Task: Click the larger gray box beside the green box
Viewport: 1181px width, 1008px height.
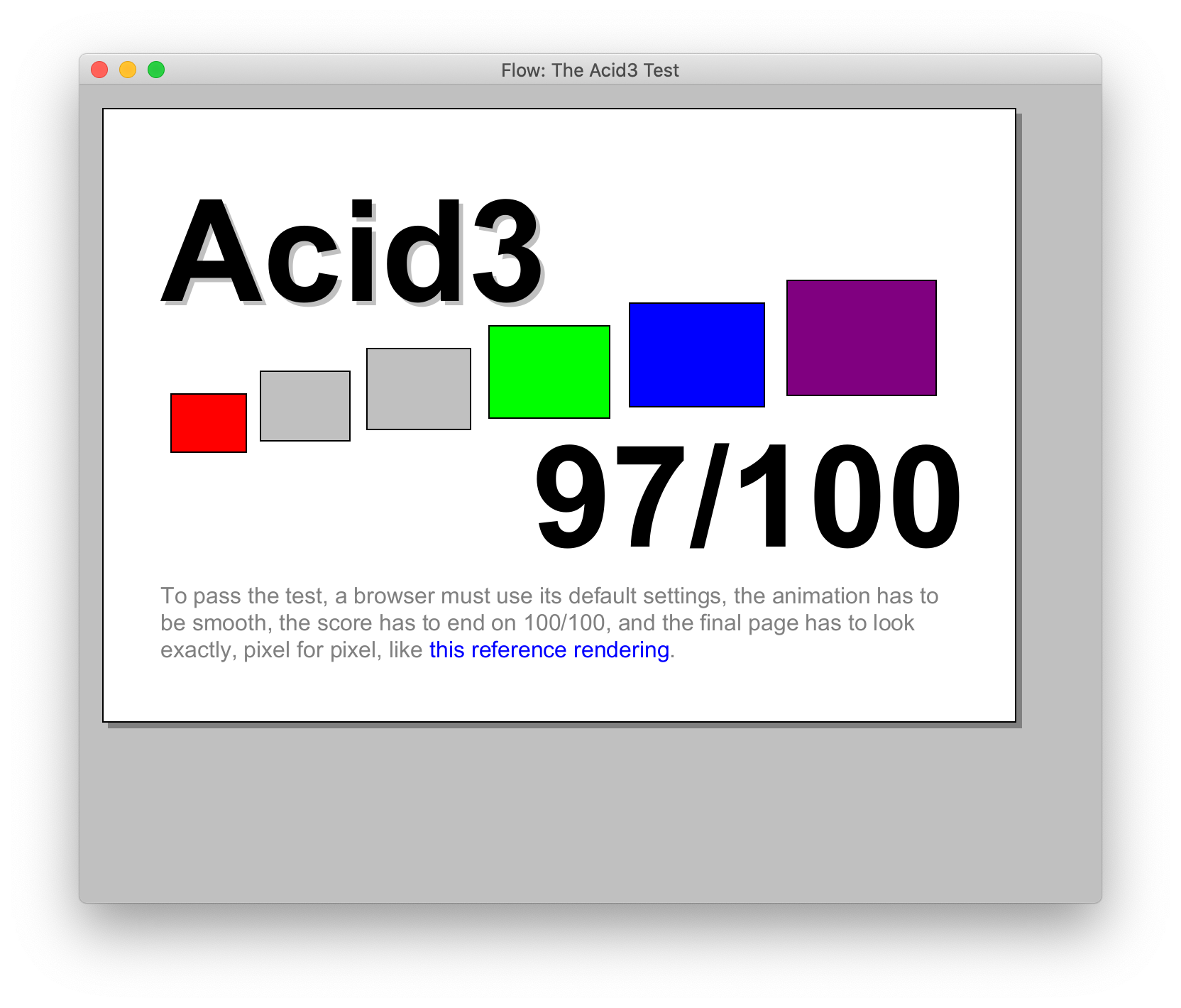Action: (419, 389)
